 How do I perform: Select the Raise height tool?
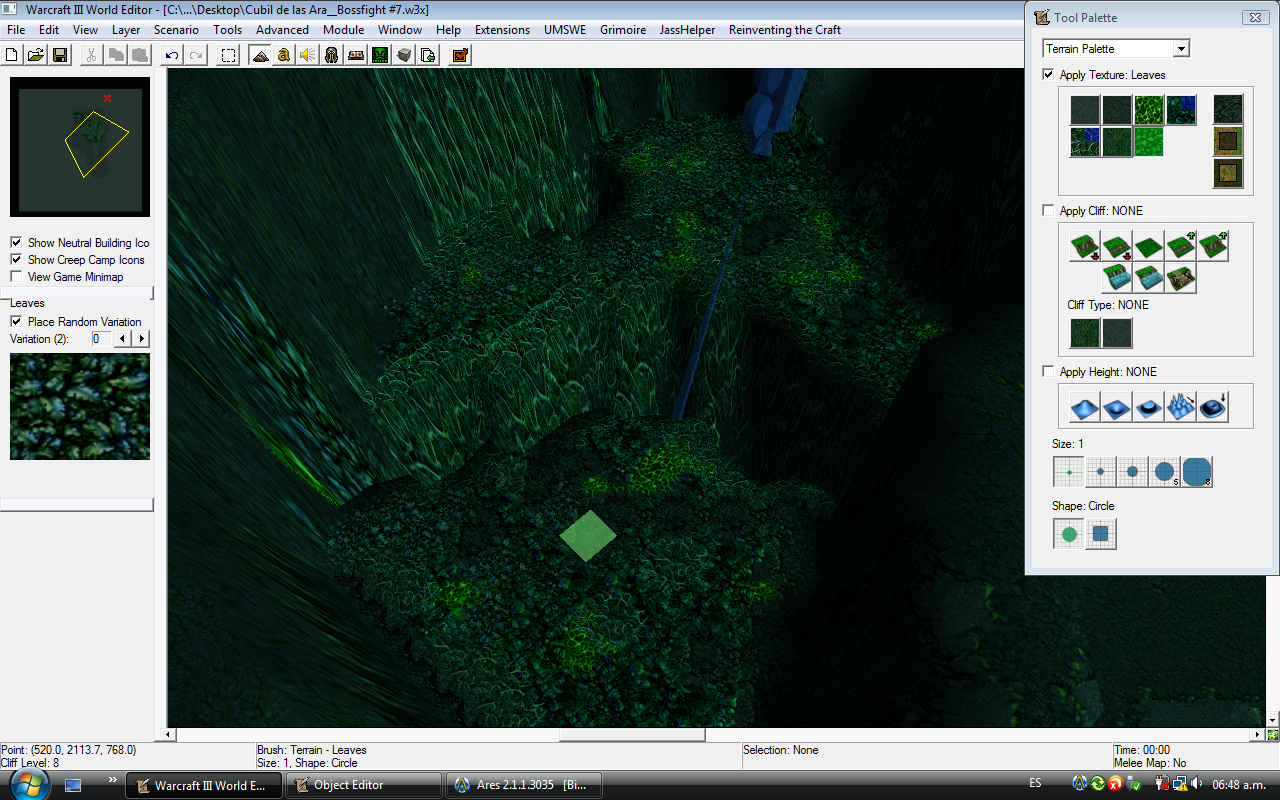point(1085,407)
